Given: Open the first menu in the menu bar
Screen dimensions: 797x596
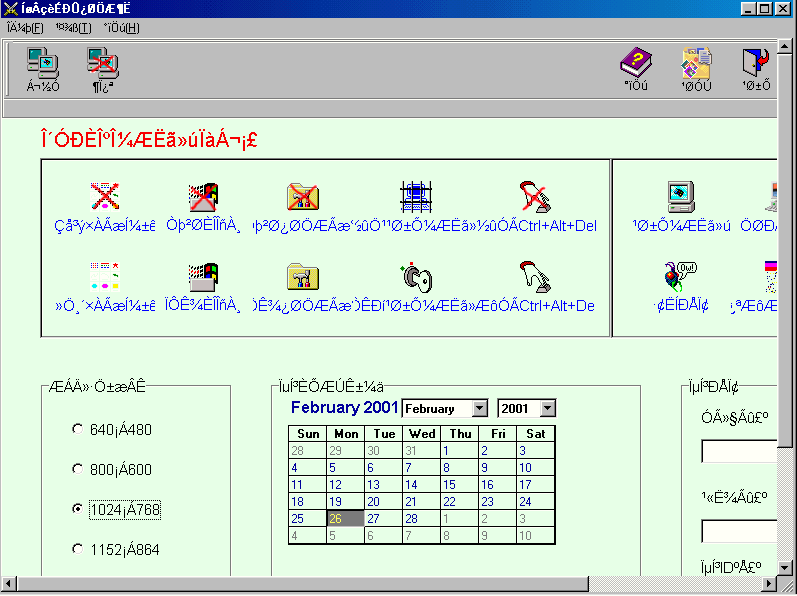Looking at the screenshot, I should click(x=25, y=27).
